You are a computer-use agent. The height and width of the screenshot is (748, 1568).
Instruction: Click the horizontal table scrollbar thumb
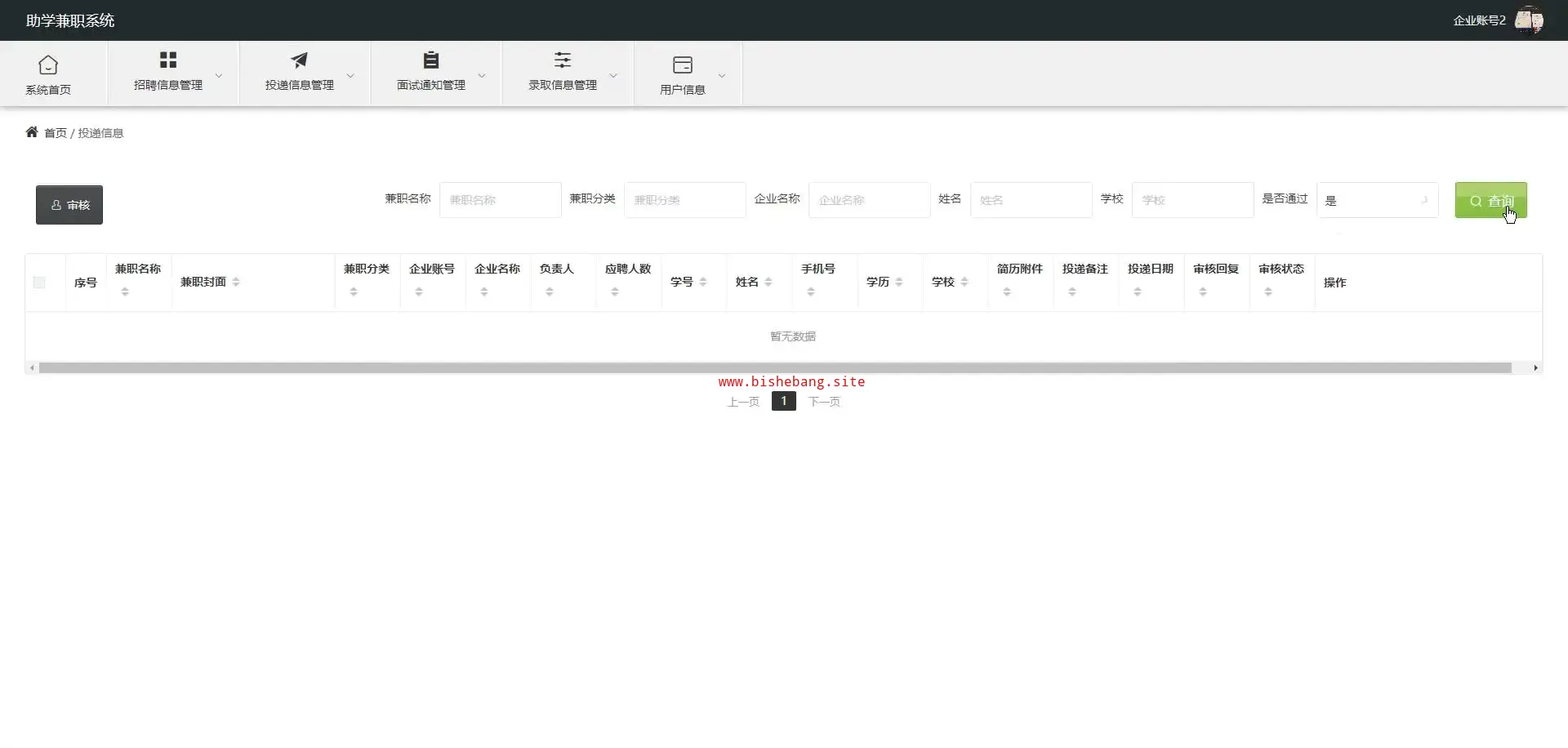(775, 368)
